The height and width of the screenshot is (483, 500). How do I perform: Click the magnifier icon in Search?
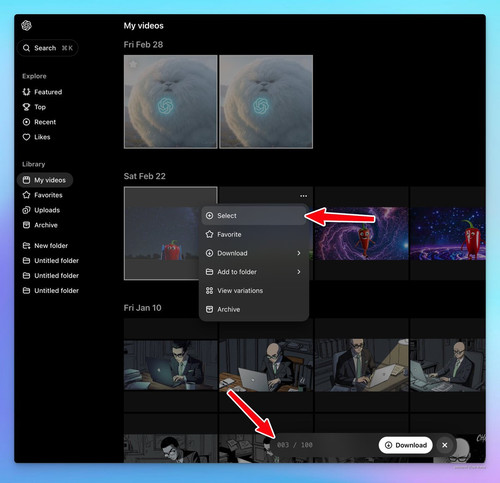pyautogui.click(x=26, y=48)
